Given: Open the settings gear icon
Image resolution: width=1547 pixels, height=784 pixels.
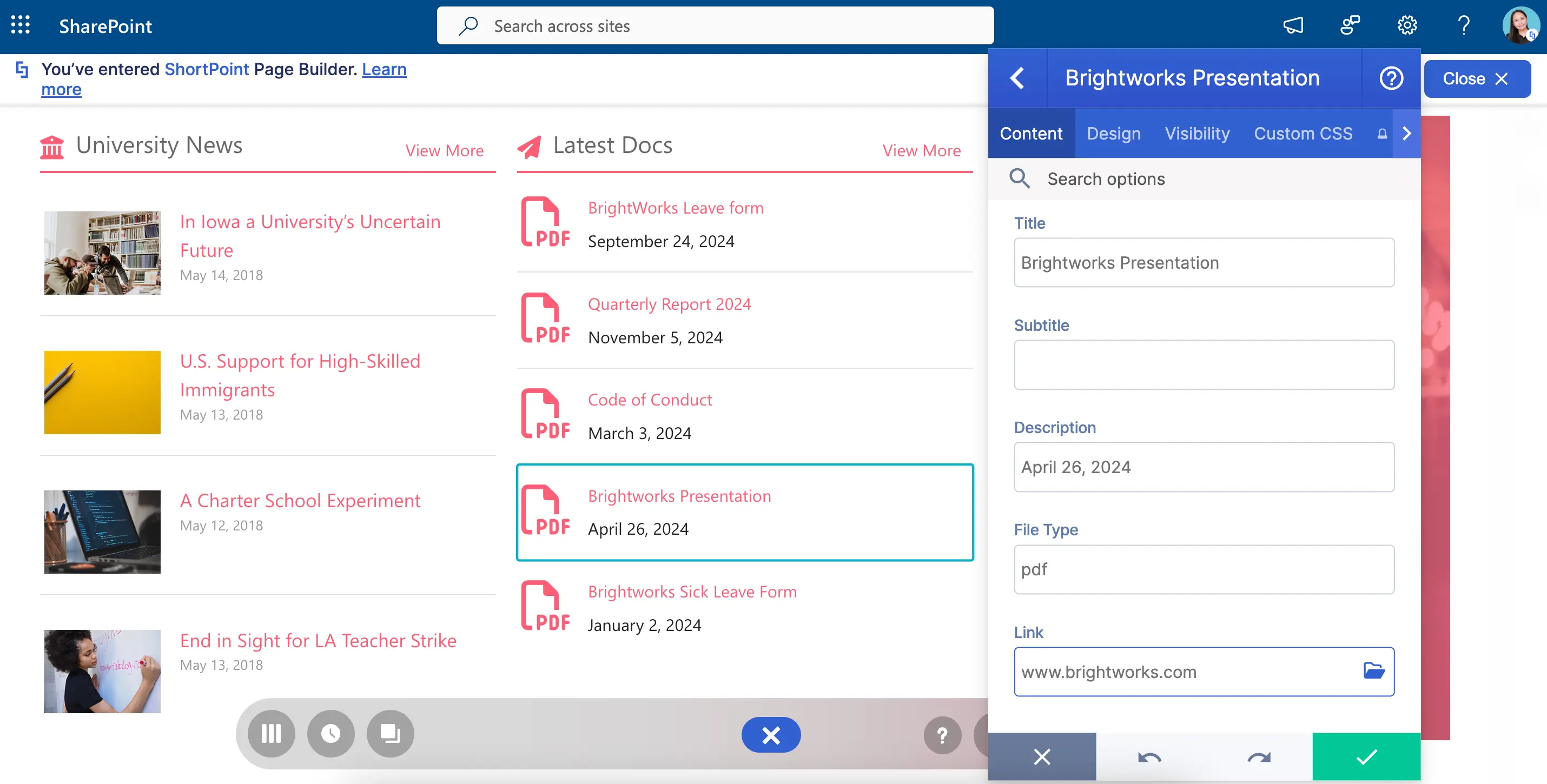Looking at the screenshot, I should (1406, 25).
